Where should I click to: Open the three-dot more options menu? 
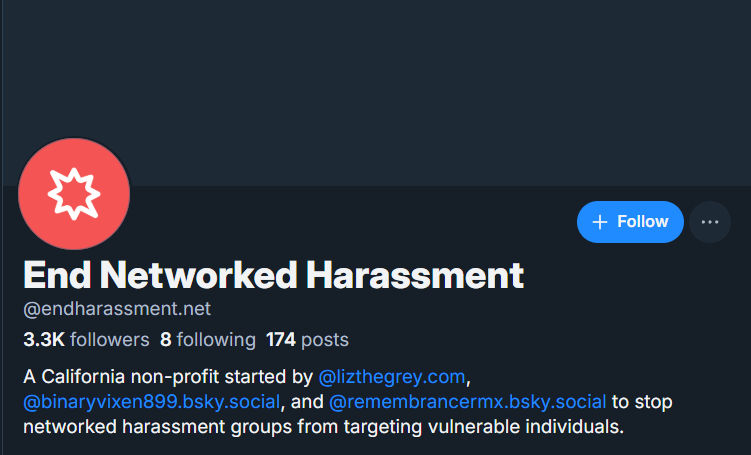click(710, 222)
